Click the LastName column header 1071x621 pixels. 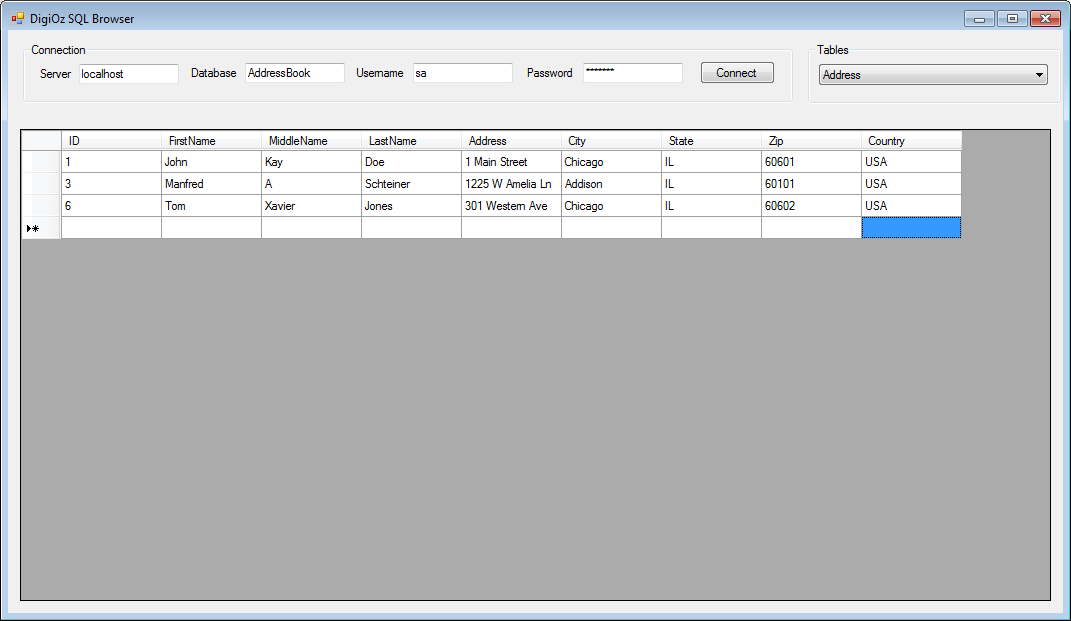[411, 141]
